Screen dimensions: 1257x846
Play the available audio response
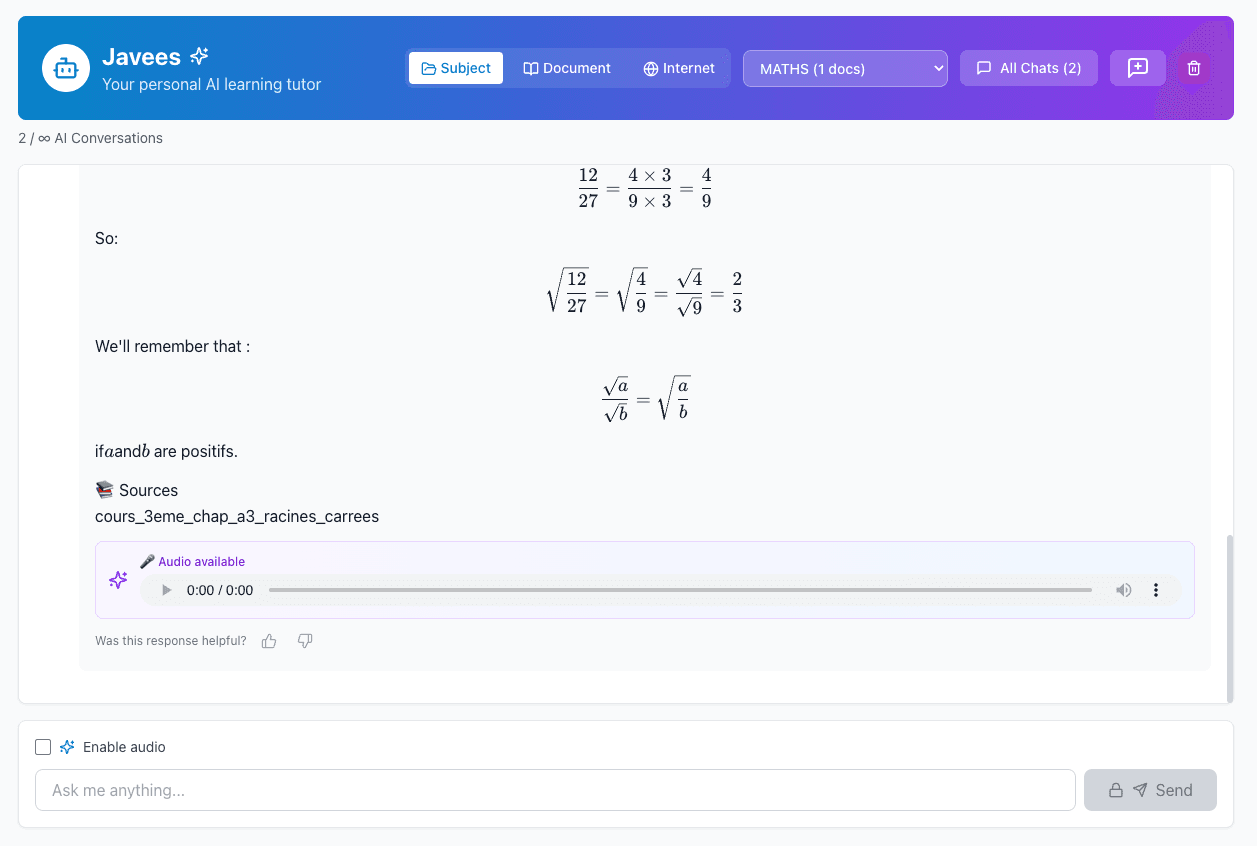click(x=167, y=590)
